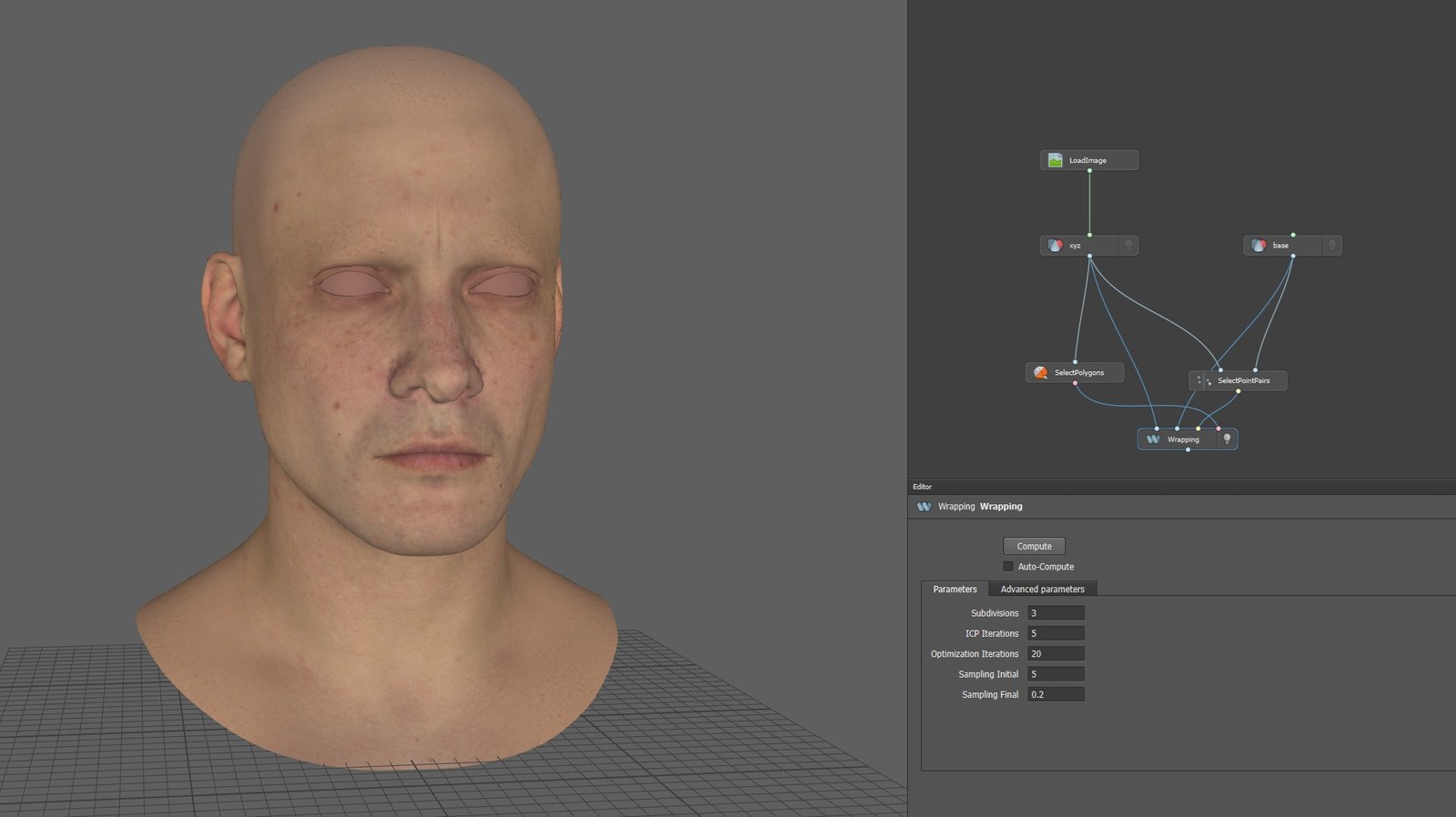This screenshot has height=817, width=1456.
Task: Click the "Auto-Compute" label text
Action: point(1046,567)
